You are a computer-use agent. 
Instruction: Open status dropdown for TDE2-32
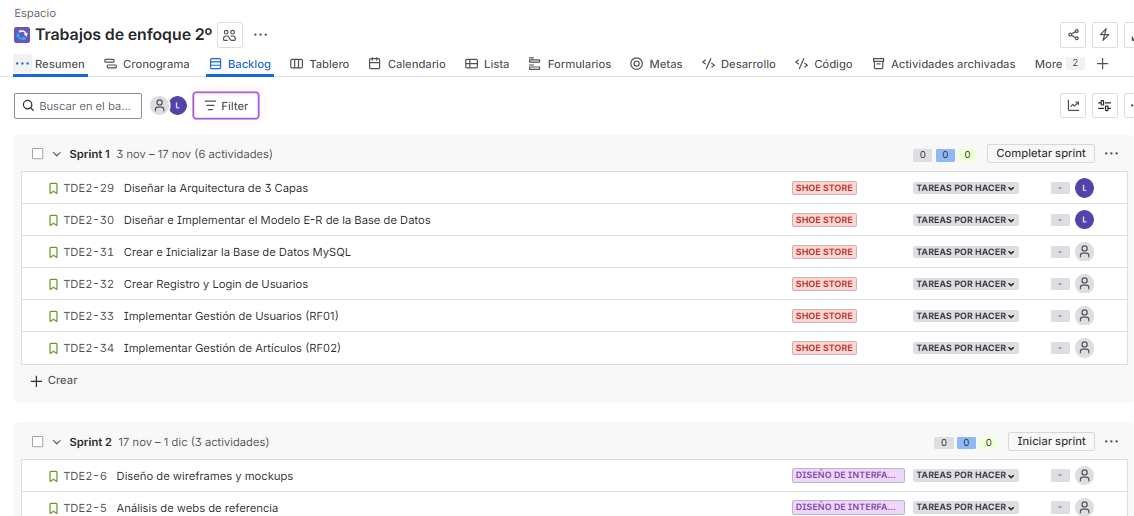point(965,284)
